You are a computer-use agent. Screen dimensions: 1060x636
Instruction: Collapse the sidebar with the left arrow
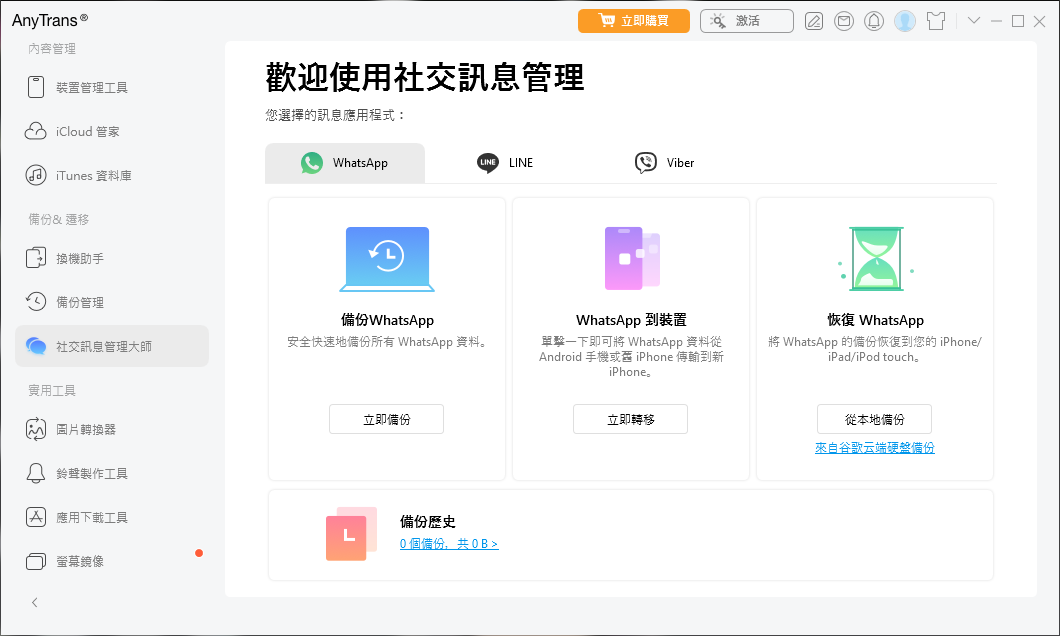[x=34, y=602]
